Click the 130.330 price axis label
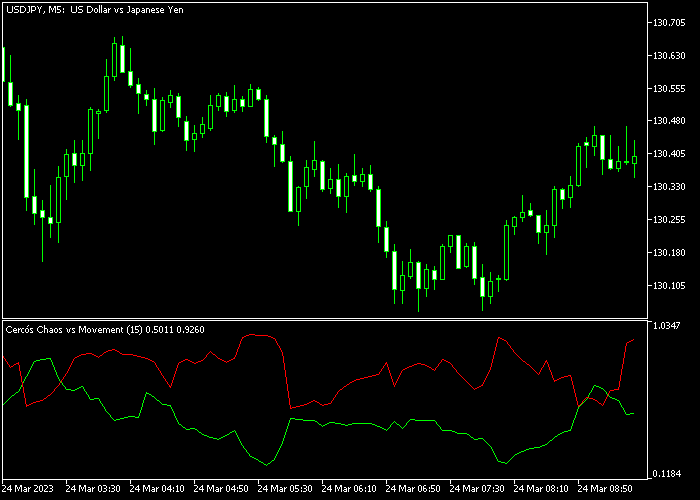700x500 pixels. coord(669,187)
